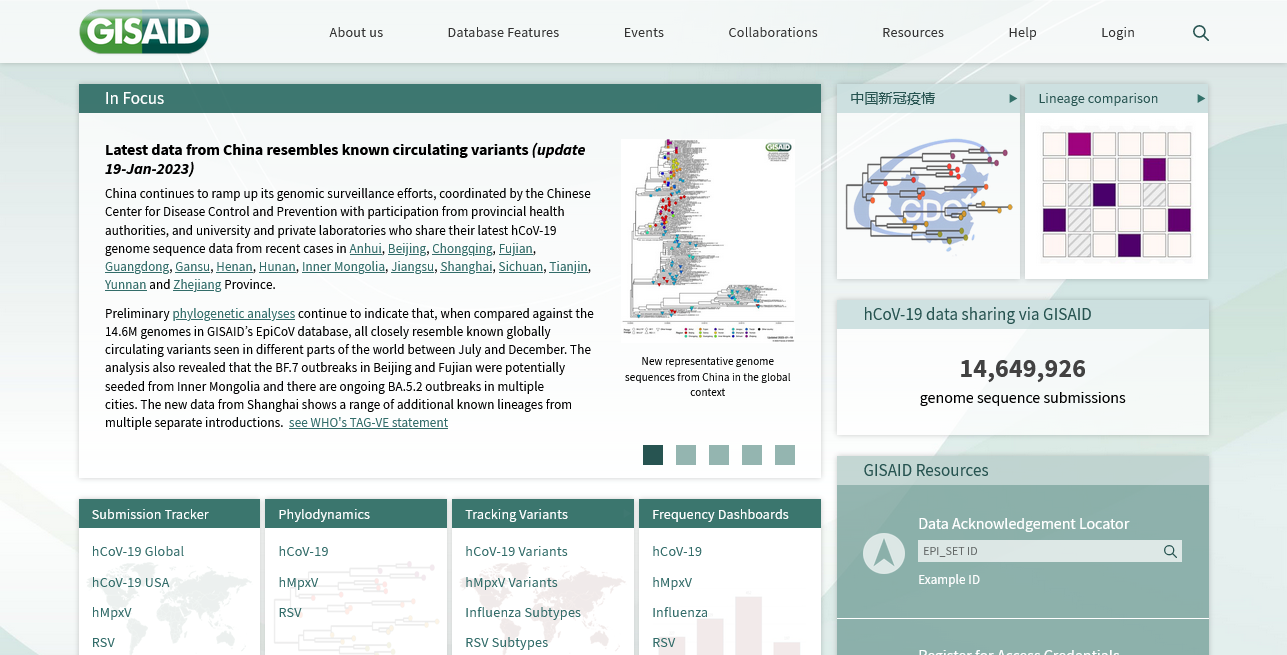This screenshot has width=1287, height=655.
Task: Open hMpxV Variants tracking link
Action: (511, 582)
